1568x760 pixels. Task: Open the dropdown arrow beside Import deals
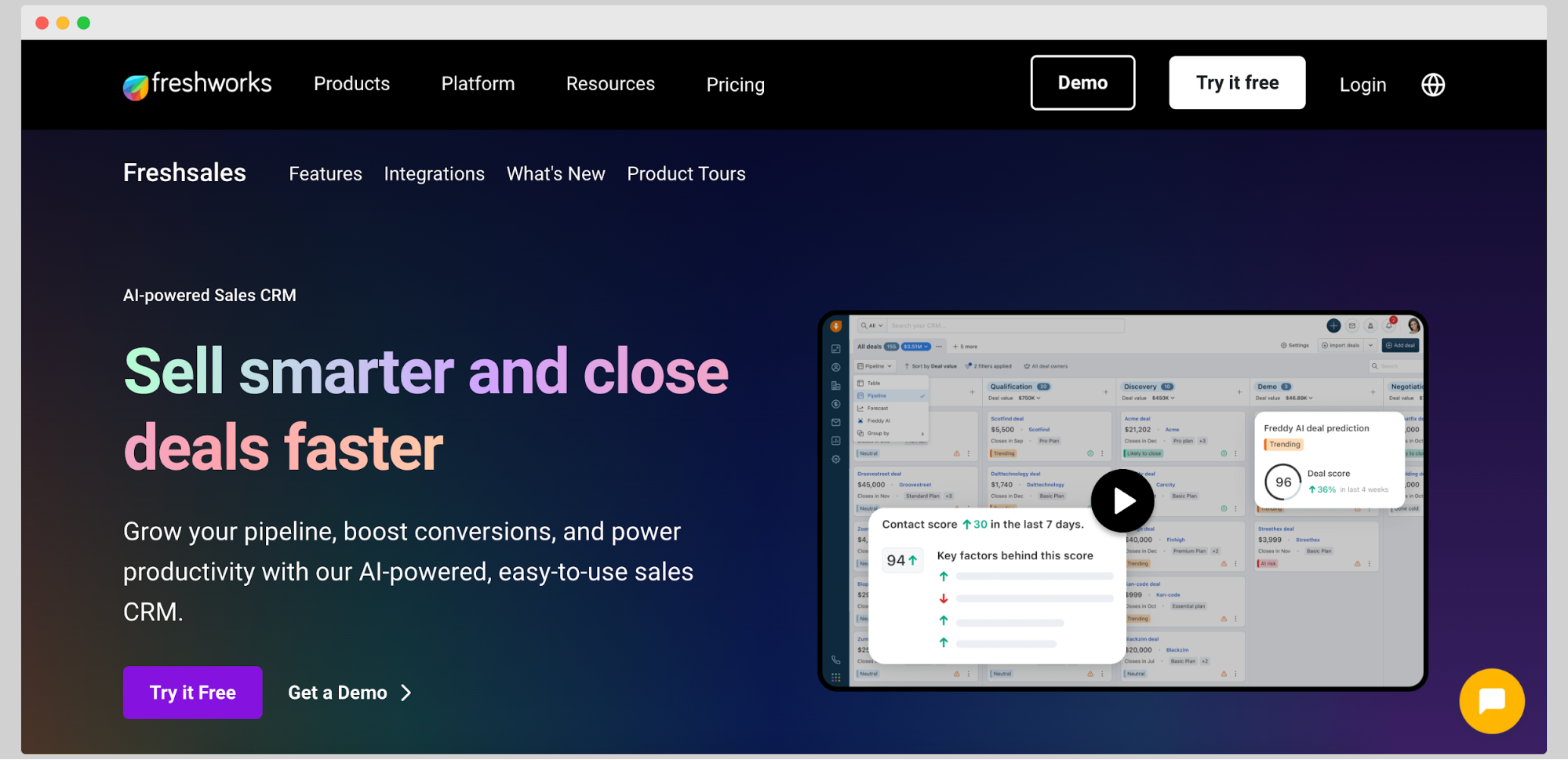point(1371,345)
